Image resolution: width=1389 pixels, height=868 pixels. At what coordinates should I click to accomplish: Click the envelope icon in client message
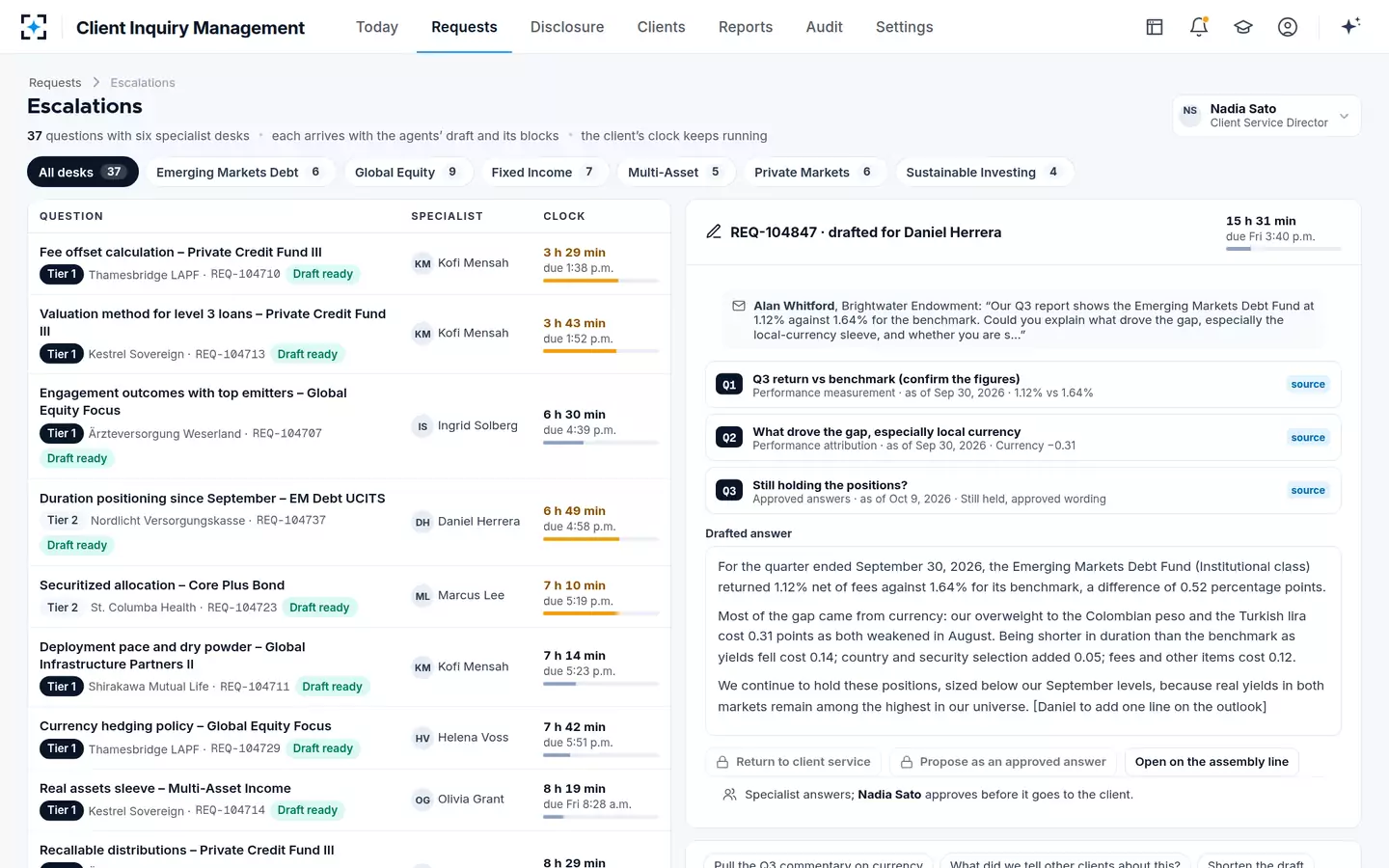739,306
